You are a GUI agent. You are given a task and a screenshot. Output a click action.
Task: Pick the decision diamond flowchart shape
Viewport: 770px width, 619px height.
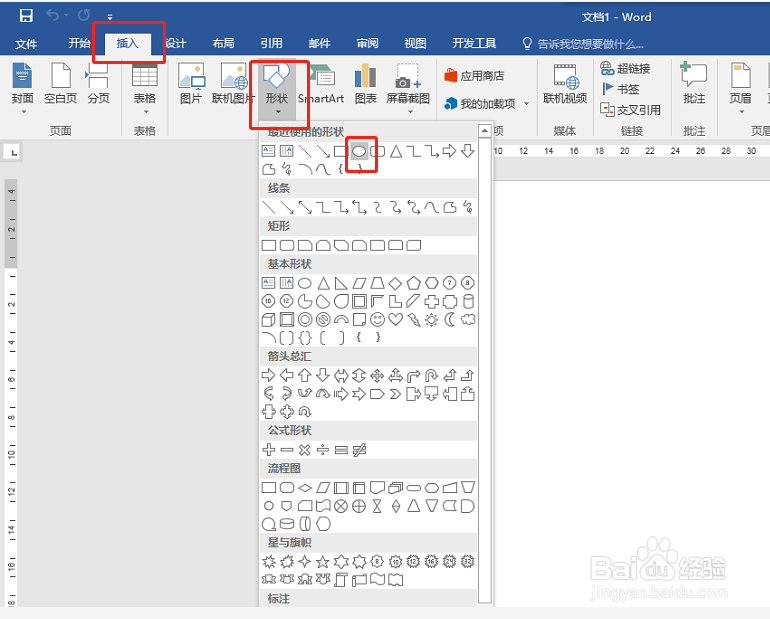305,487
